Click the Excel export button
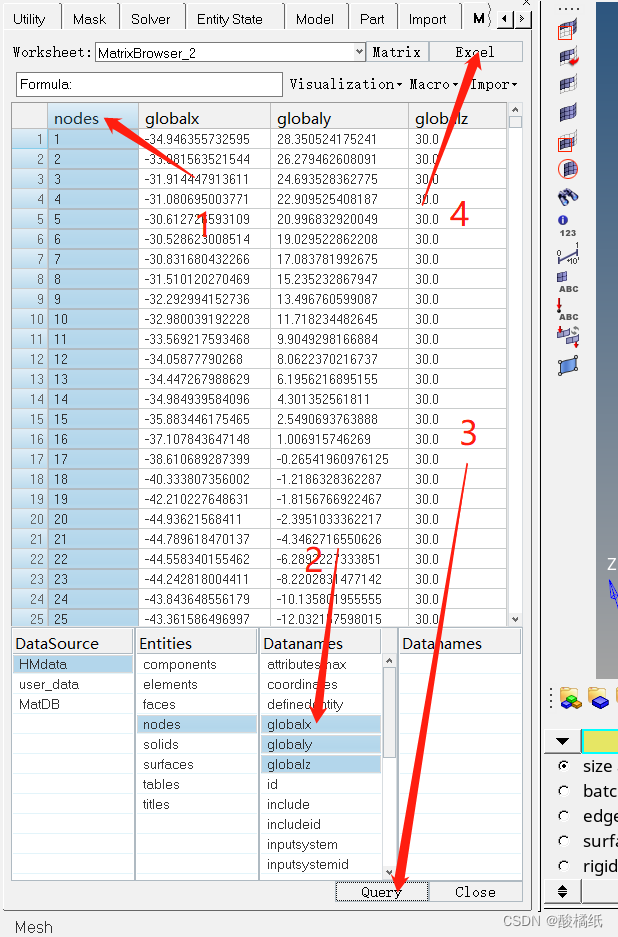The height and width of the screenshot is (937, 618). [x=475, y=52]
